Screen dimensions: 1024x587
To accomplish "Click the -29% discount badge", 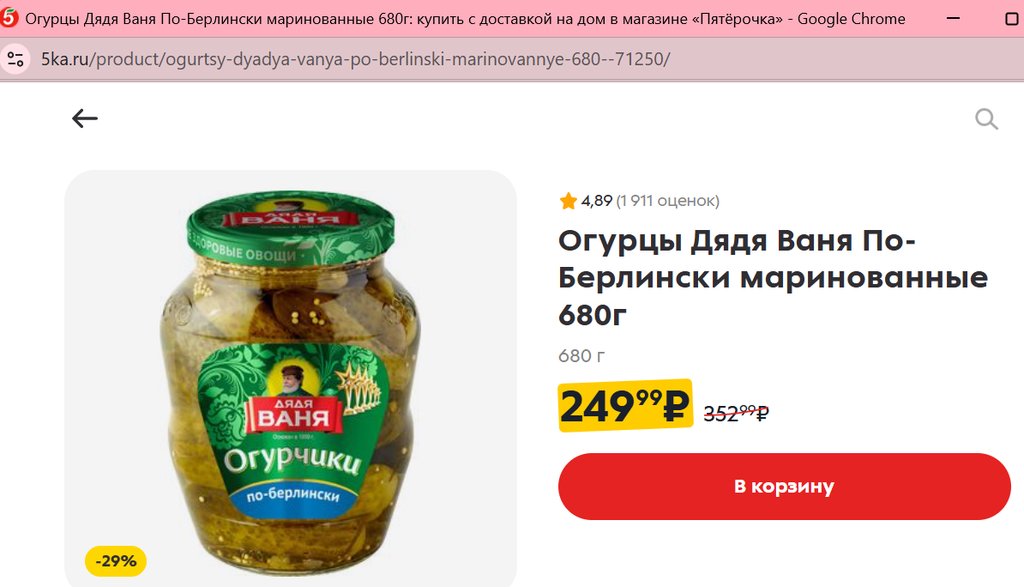I will 116,561.
